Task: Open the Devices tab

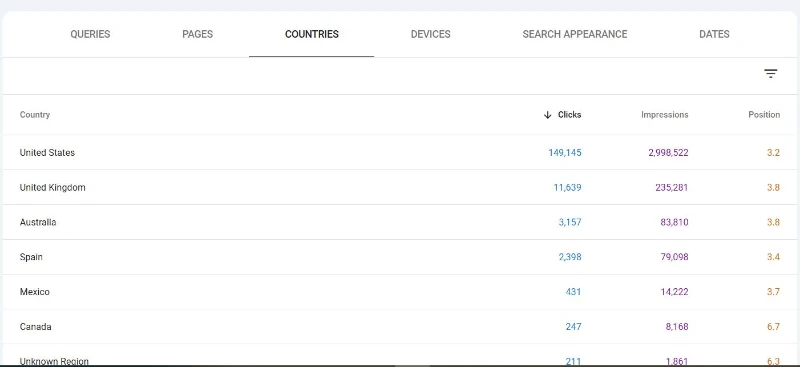Action: point(431,34)
